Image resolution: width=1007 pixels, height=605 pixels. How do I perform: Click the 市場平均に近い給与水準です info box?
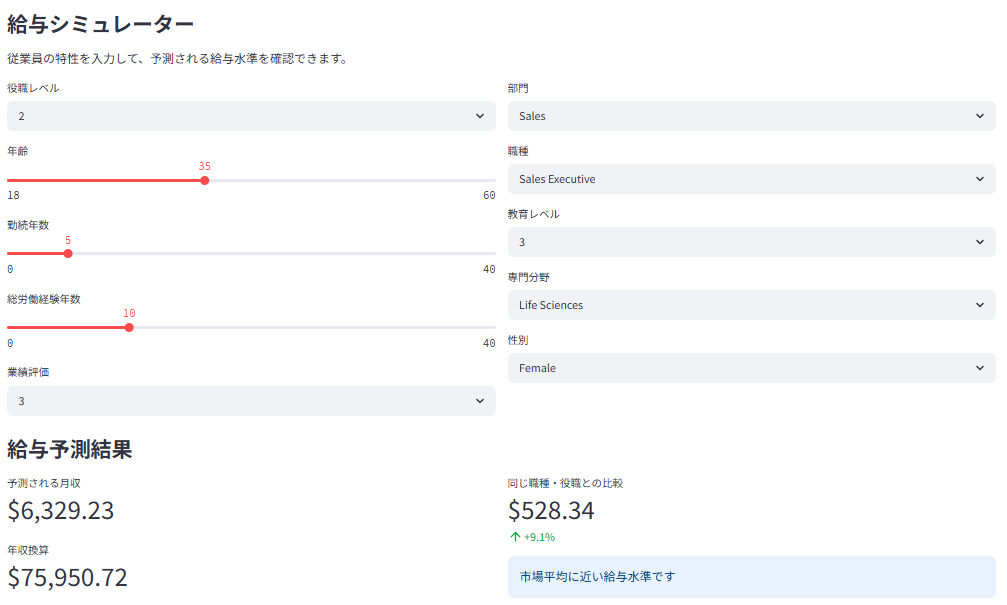click(751, 577)
